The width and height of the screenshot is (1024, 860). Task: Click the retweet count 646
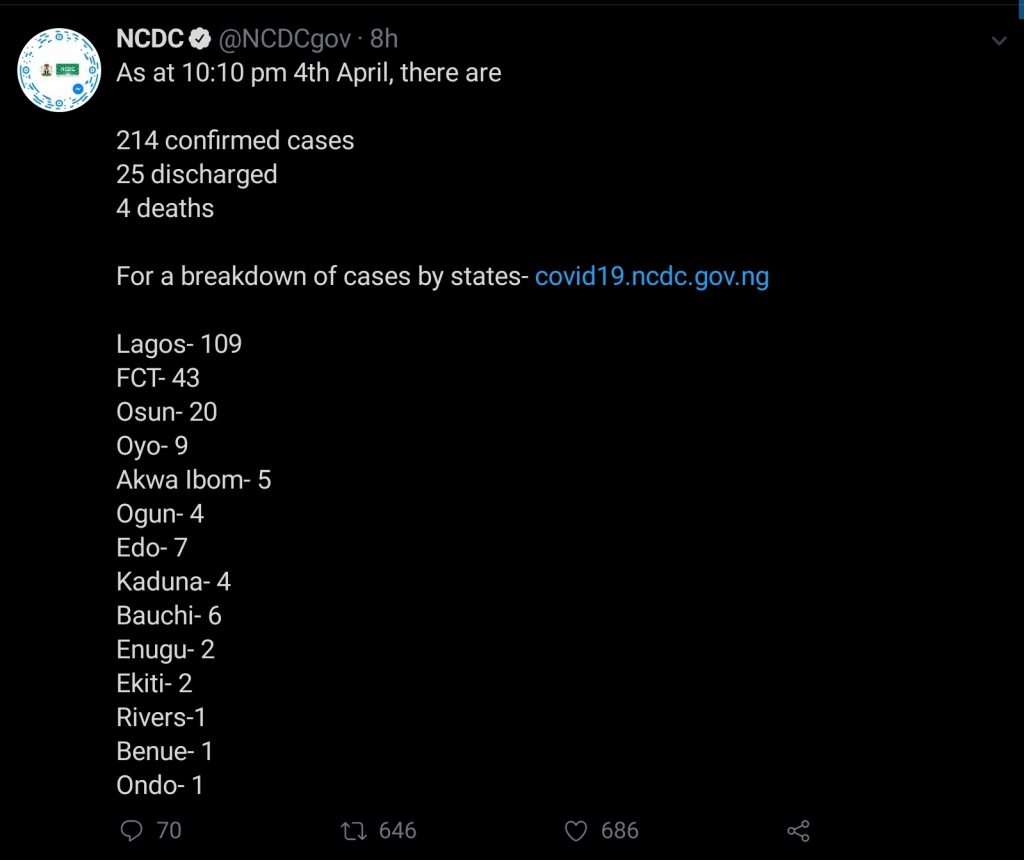click(x=397, y=830)
